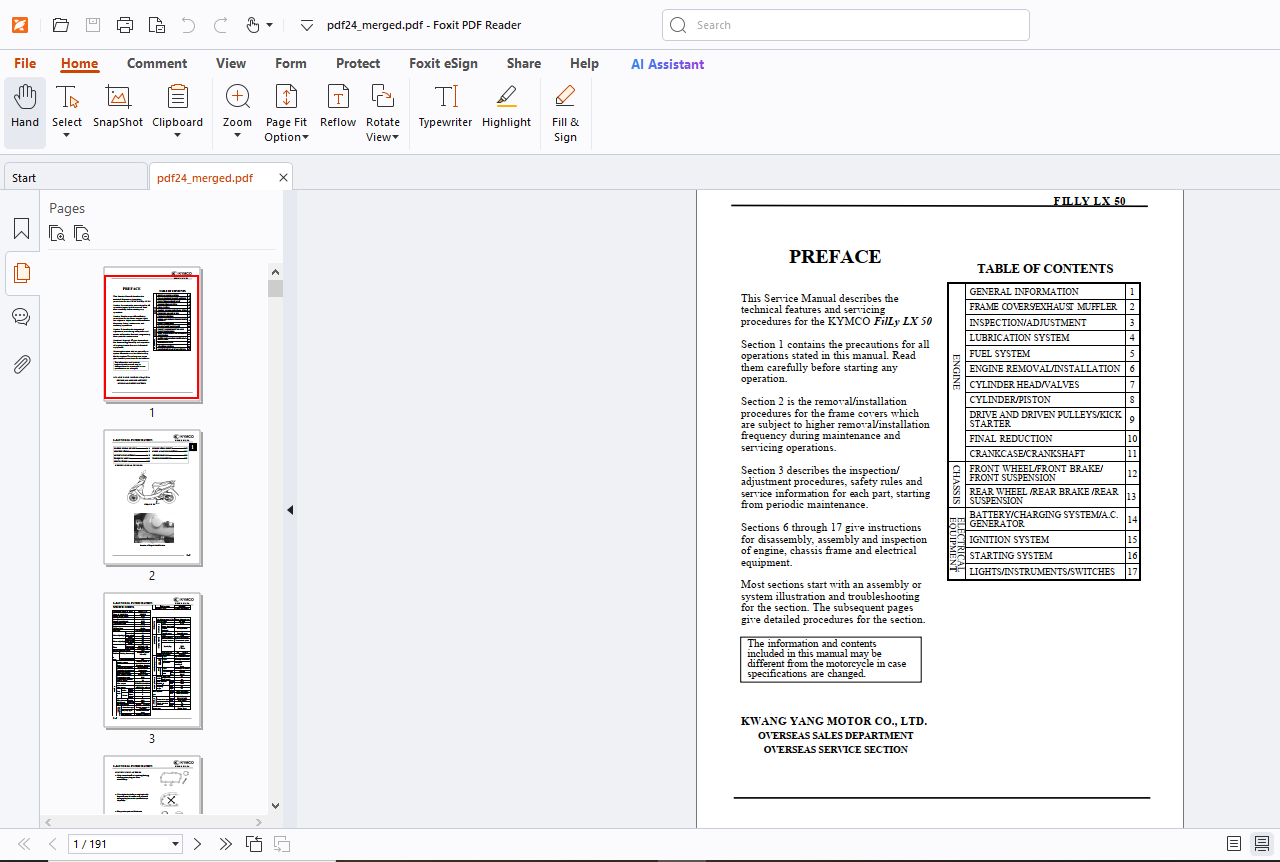Open the Reflow view
1280x862 pixels.
tap(338, 106)
